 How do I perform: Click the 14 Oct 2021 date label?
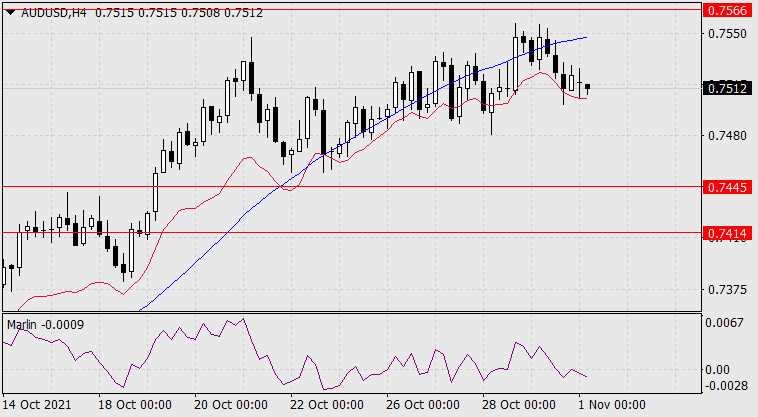pos(37,404)
